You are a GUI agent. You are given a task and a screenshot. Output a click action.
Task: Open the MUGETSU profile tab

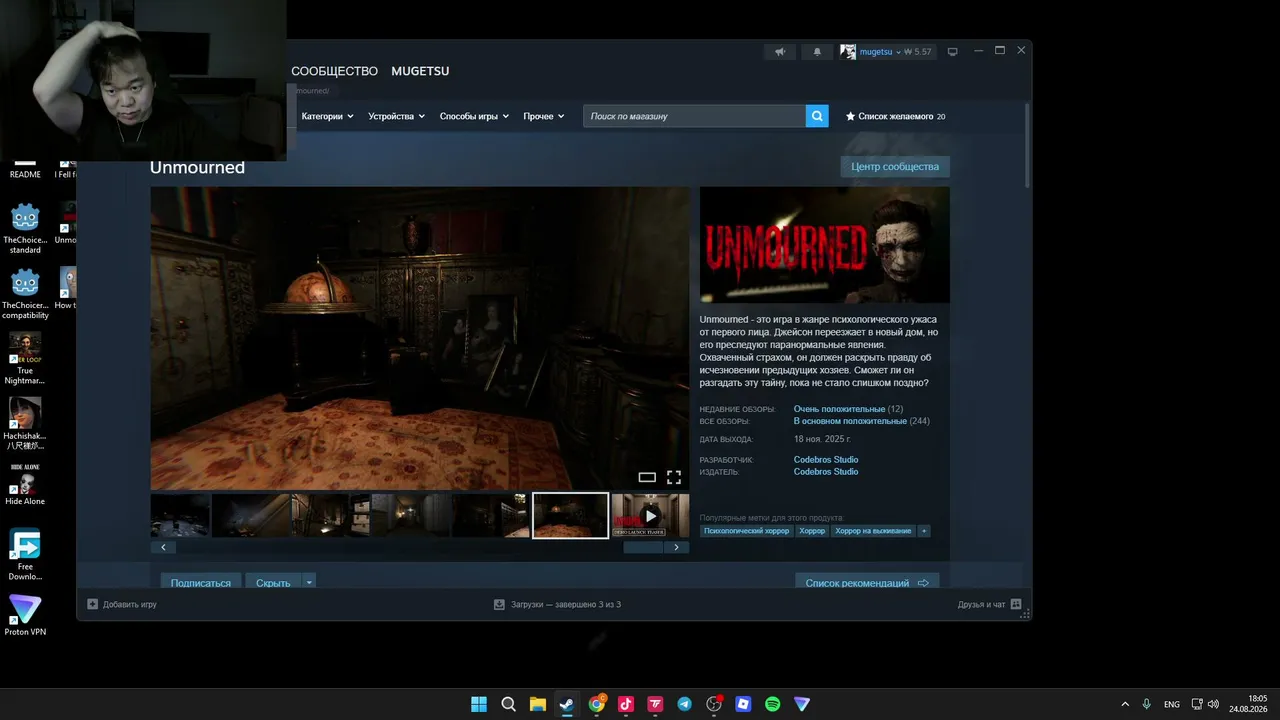point(420,71)
